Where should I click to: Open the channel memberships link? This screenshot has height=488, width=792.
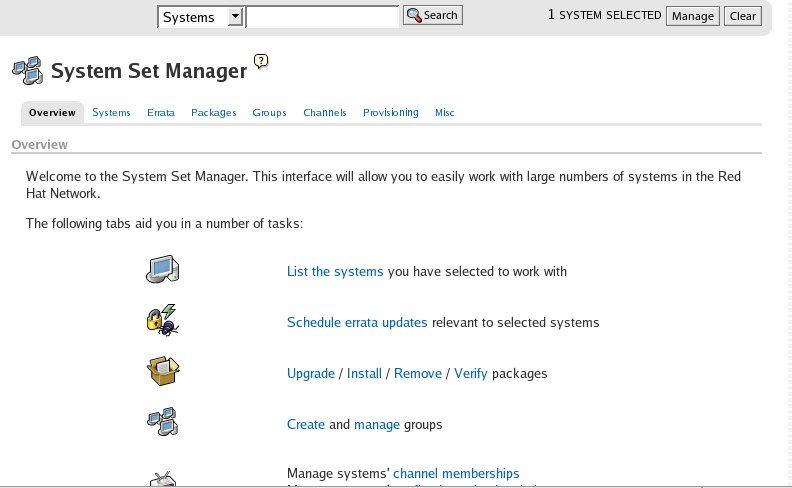coord(456,473)
